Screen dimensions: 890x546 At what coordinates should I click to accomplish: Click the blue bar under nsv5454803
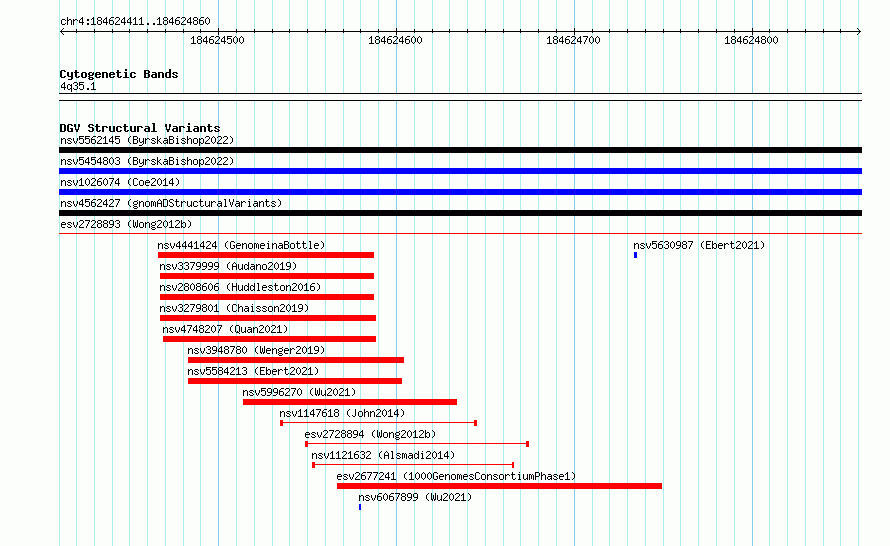click(x=460, y=171)
